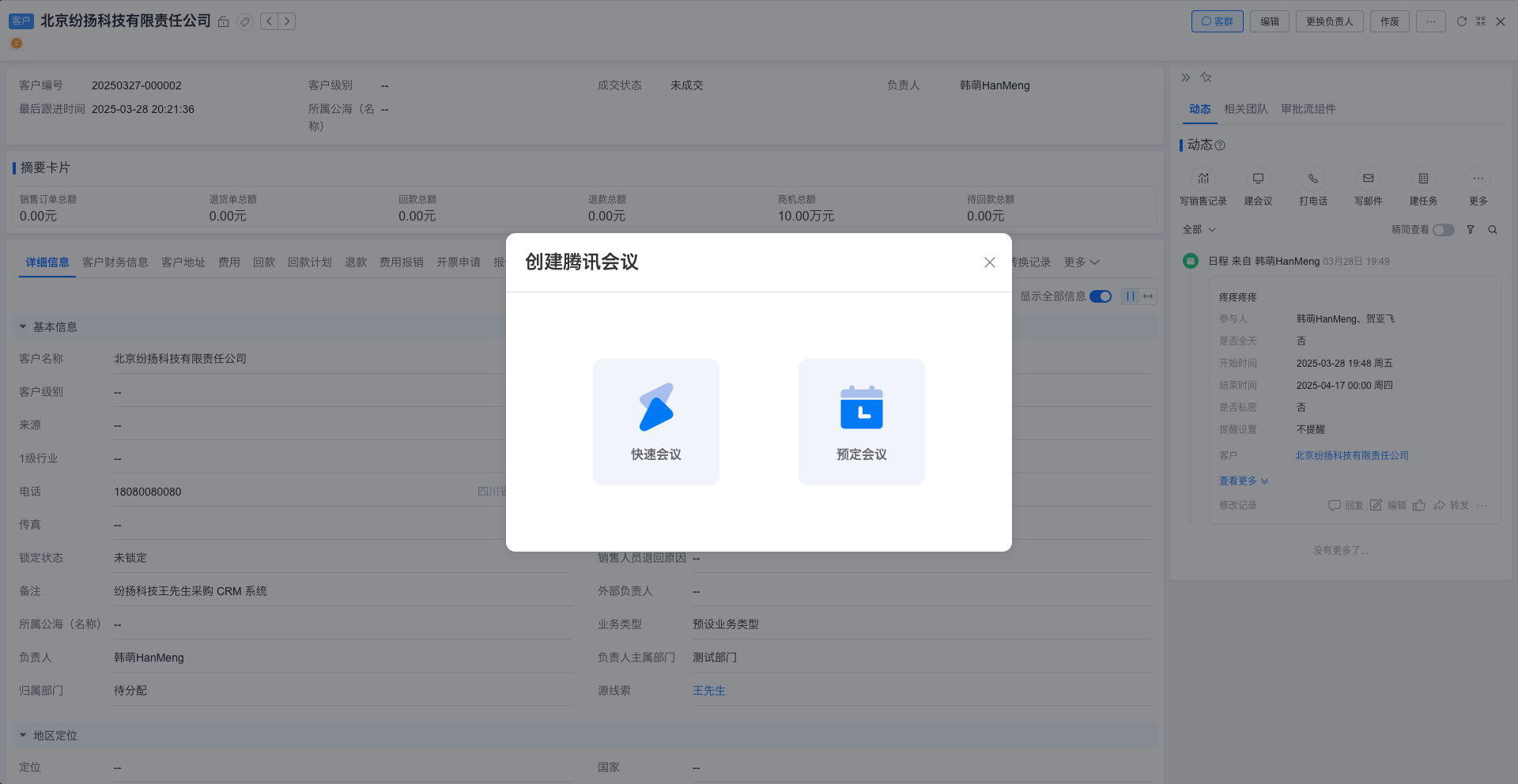Viewport: 1518px width, 784px height.
Task: Collapse the 地区定位 section
Action: tap(23, 736)
